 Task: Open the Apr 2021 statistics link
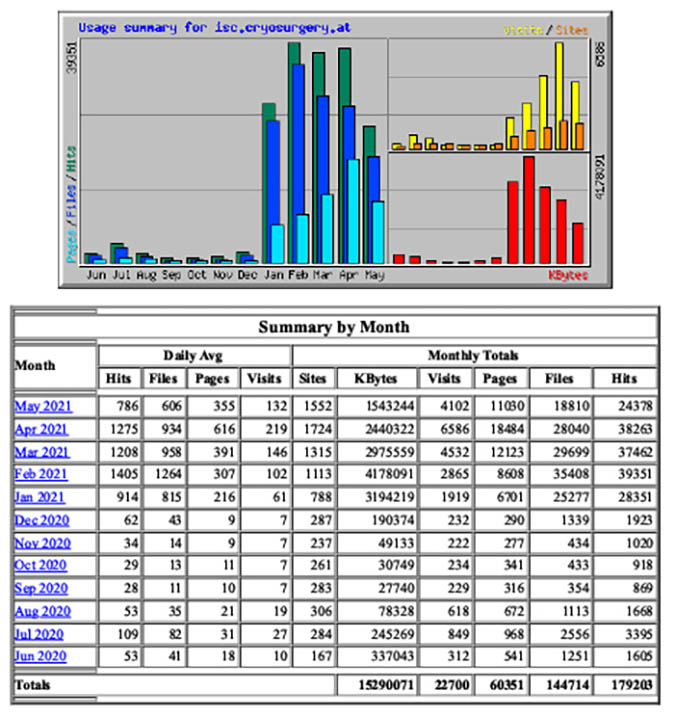[x=41, y=429]
